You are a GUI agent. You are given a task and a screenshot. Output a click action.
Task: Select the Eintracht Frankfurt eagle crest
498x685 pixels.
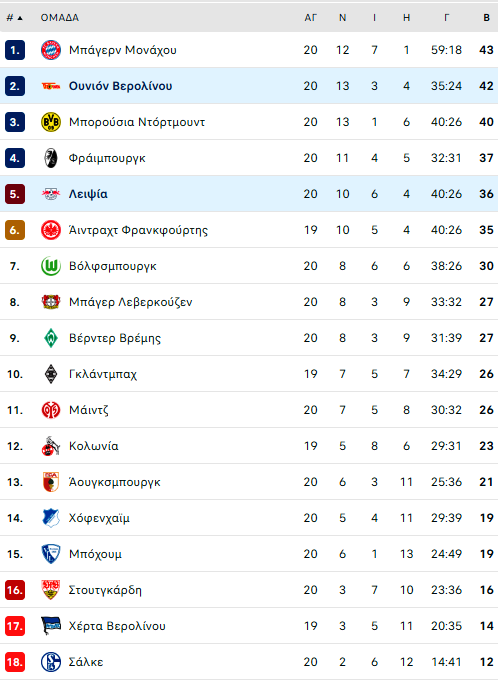click(51, 230)
